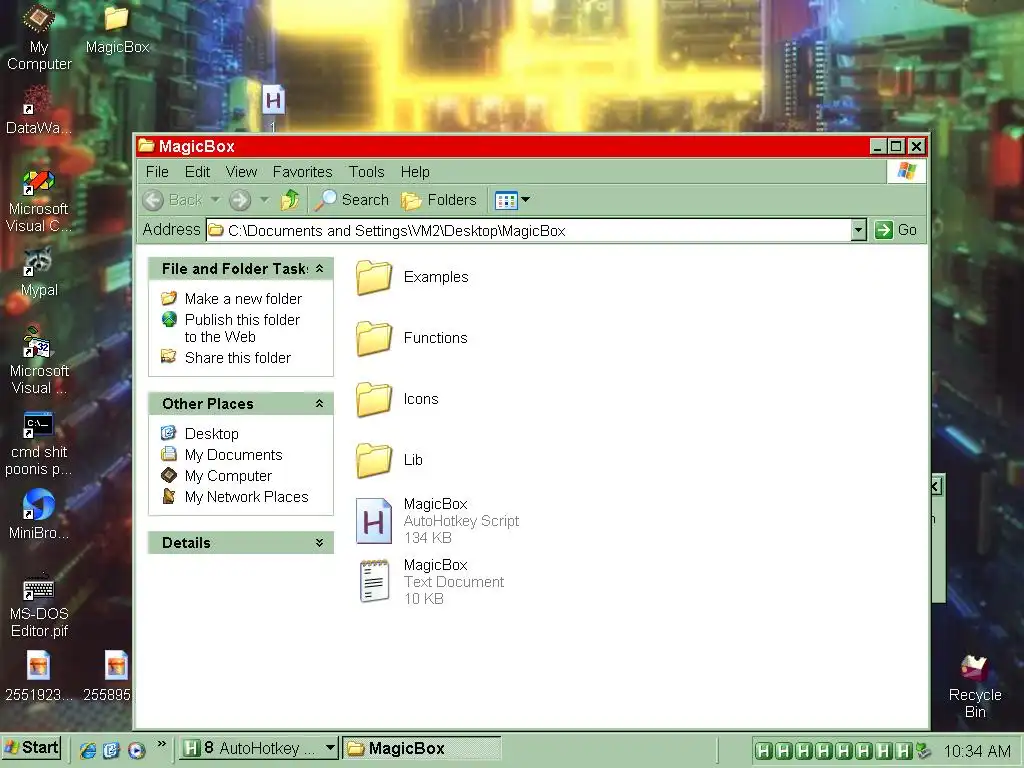Open the Forward history dropdown arrow

click(264, 200)
